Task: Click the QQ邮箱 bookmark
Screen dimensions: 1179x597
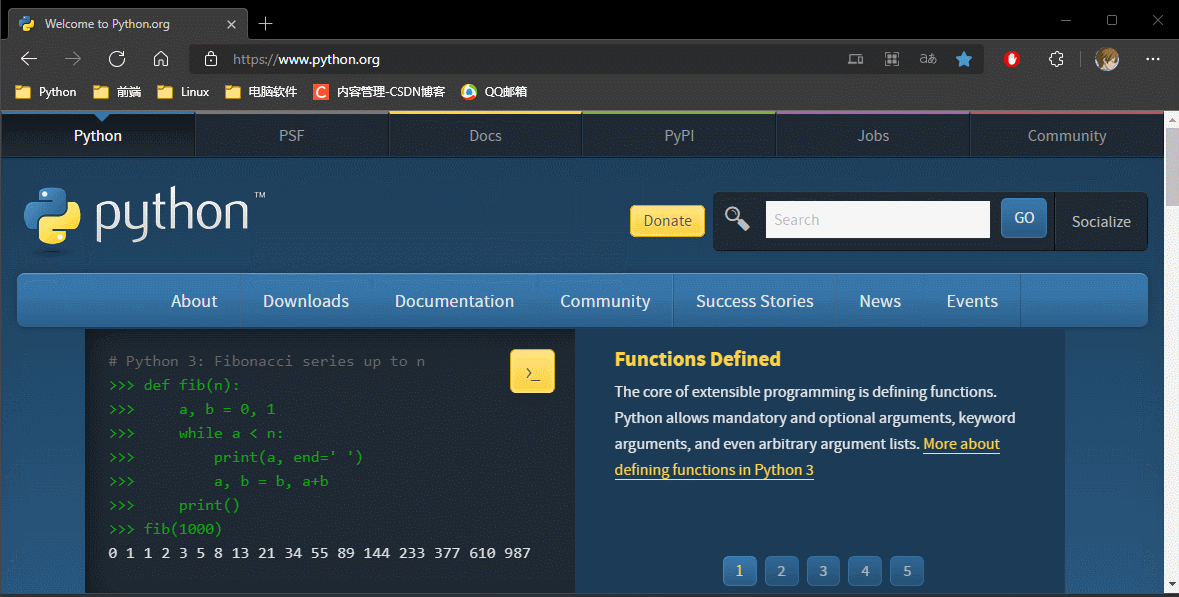Action: [x=493, y=91]
